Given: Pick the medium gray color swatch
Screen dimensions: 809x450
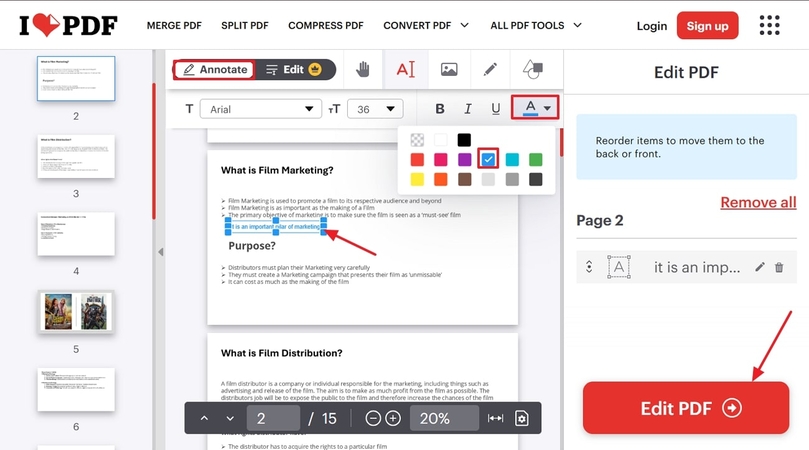Looking at the screenshot, I should coord(512,179).
